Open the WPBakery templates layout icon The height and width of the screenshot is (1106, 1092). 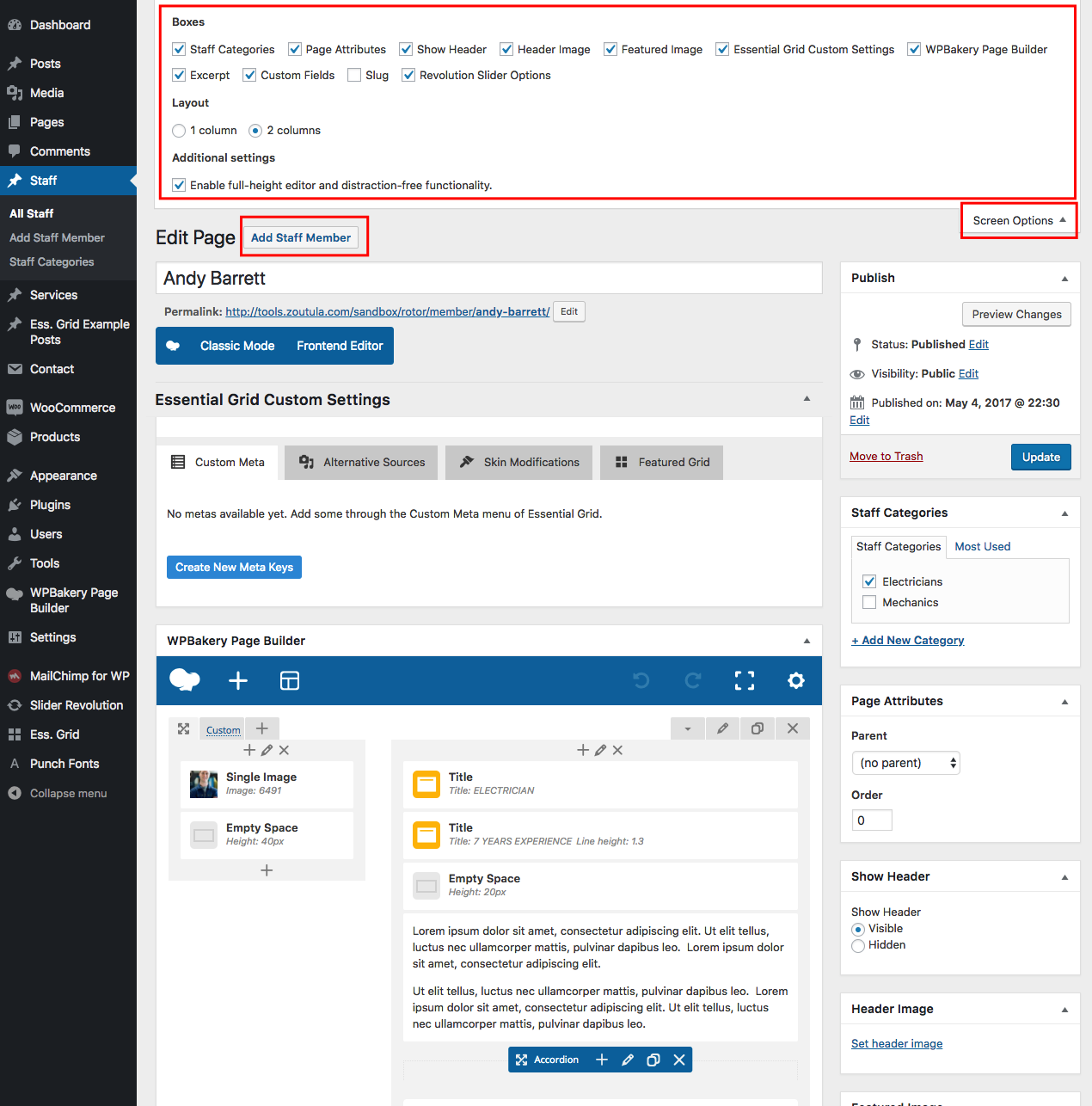pos(290,681)
